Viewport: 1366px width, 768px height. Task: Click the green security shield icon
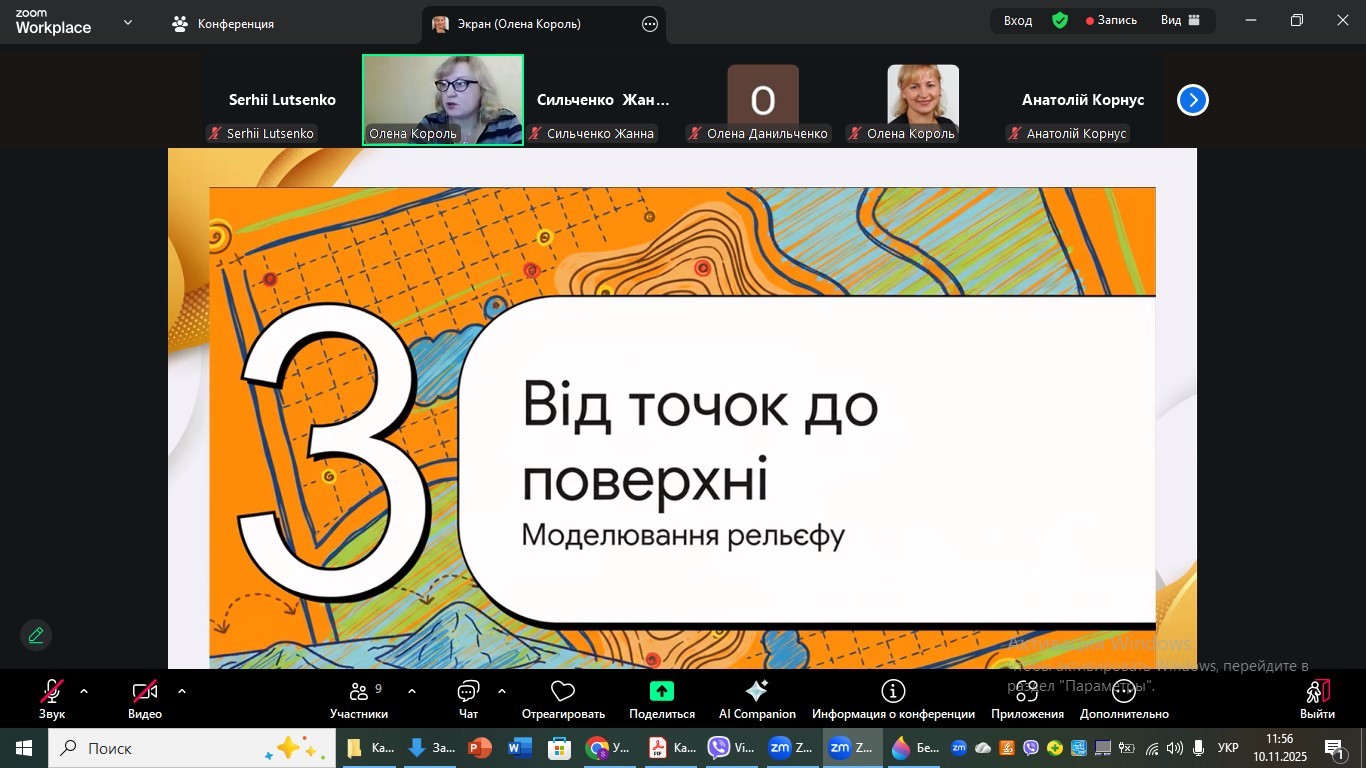pyautogui.click(x=1060, y=21)
